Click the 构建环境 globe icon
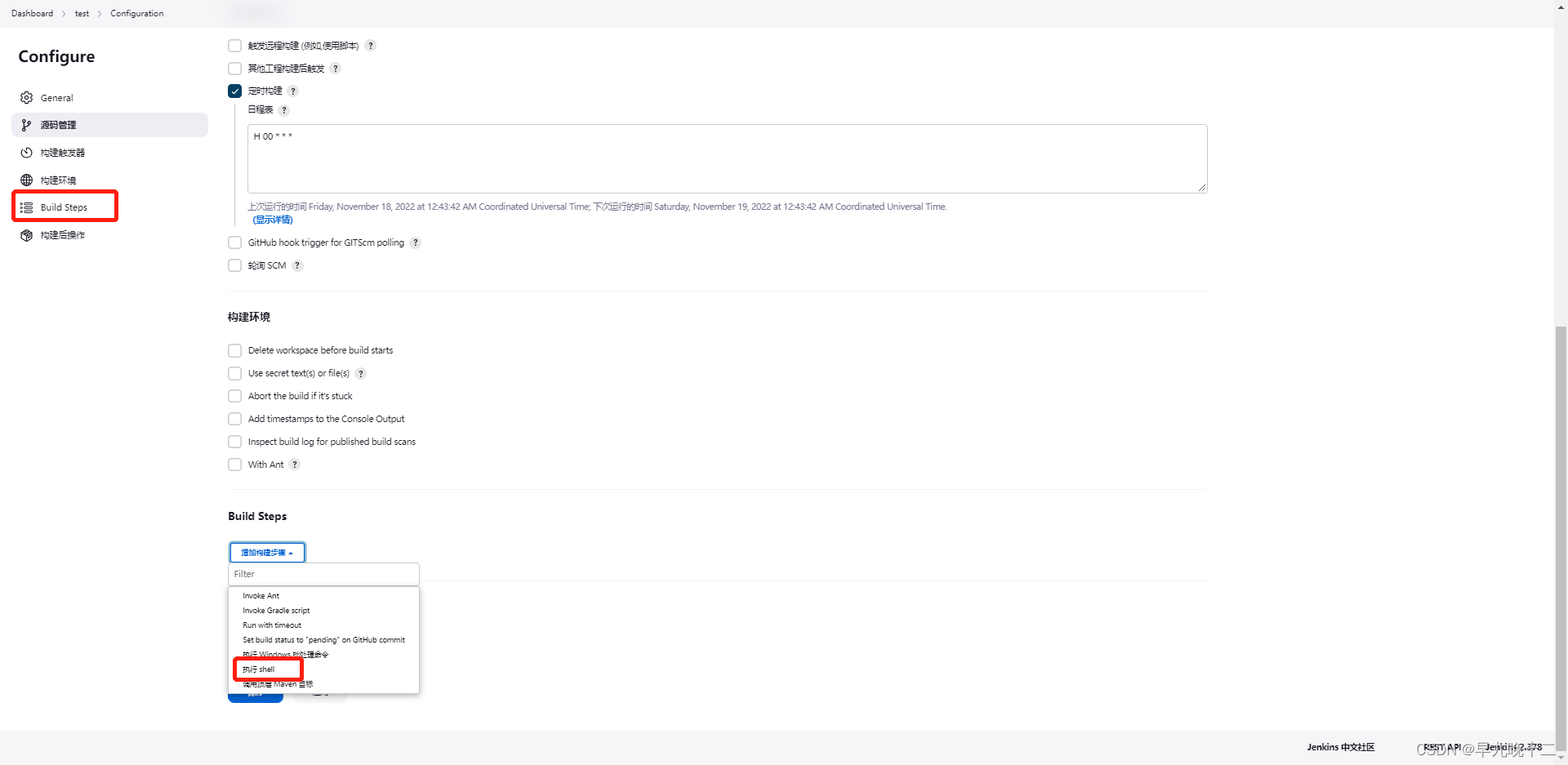Viewport: 1568px width, 765px height. [x=26, y=180]
